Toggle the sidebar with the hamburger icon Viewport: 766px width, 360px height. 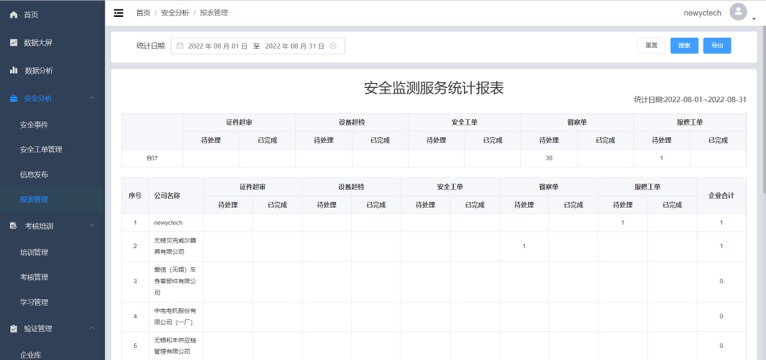pyautogui.click(x=118, y=13)
